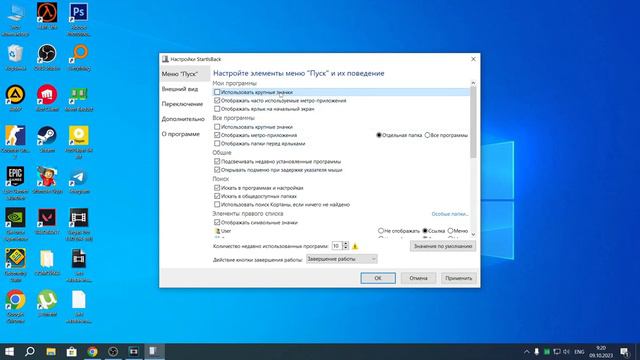Screen dimensions: 640x360
Task: Open the Windows Start button on the taskbar
Action: click(x=9, y=351)
